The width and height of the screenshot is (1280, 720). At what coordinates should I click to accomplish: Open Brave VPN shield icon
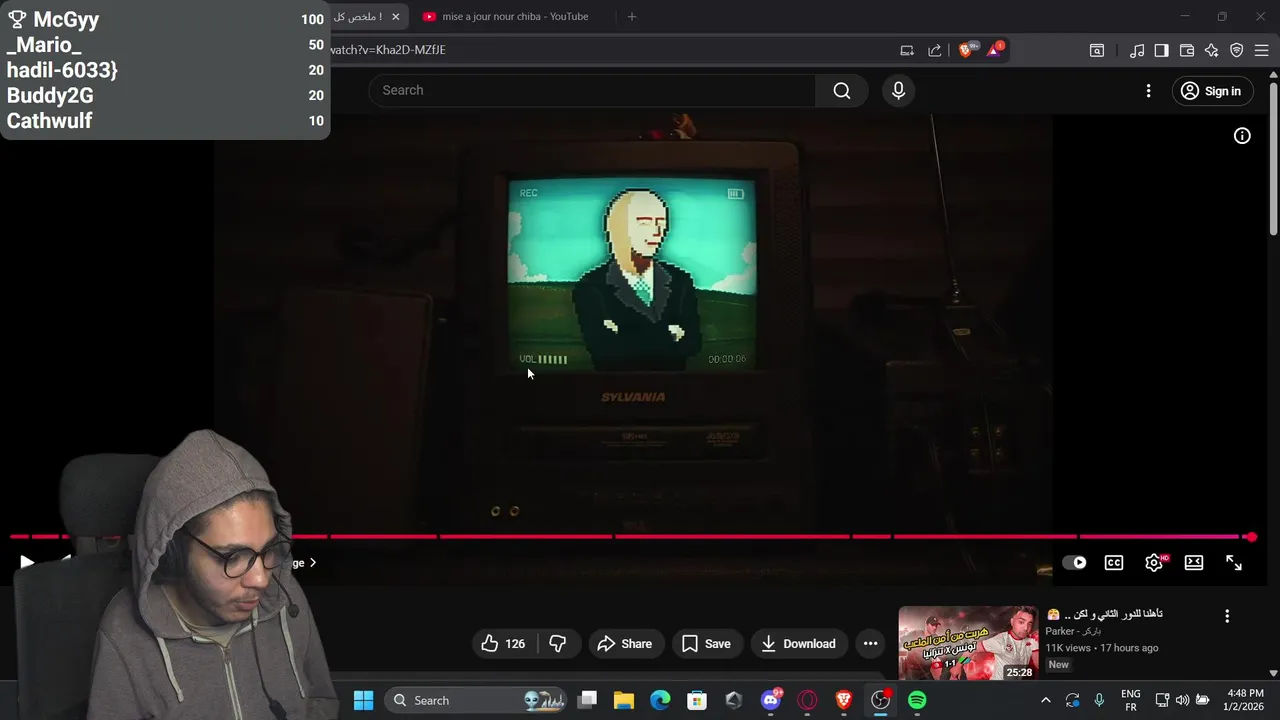pyautogui.click(x=1237, y=50)
